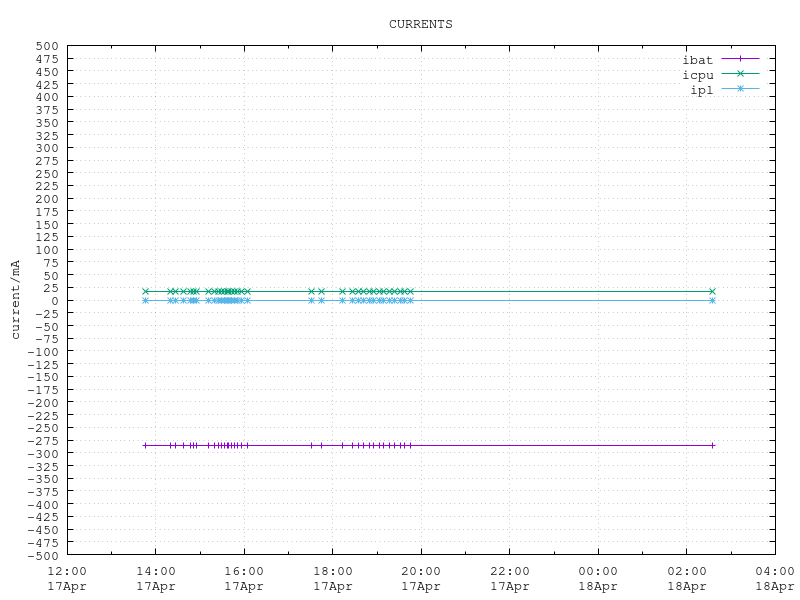Click the -100 y-axis tick label
Viewport: 800px width, 600px height.
point(43,352)
